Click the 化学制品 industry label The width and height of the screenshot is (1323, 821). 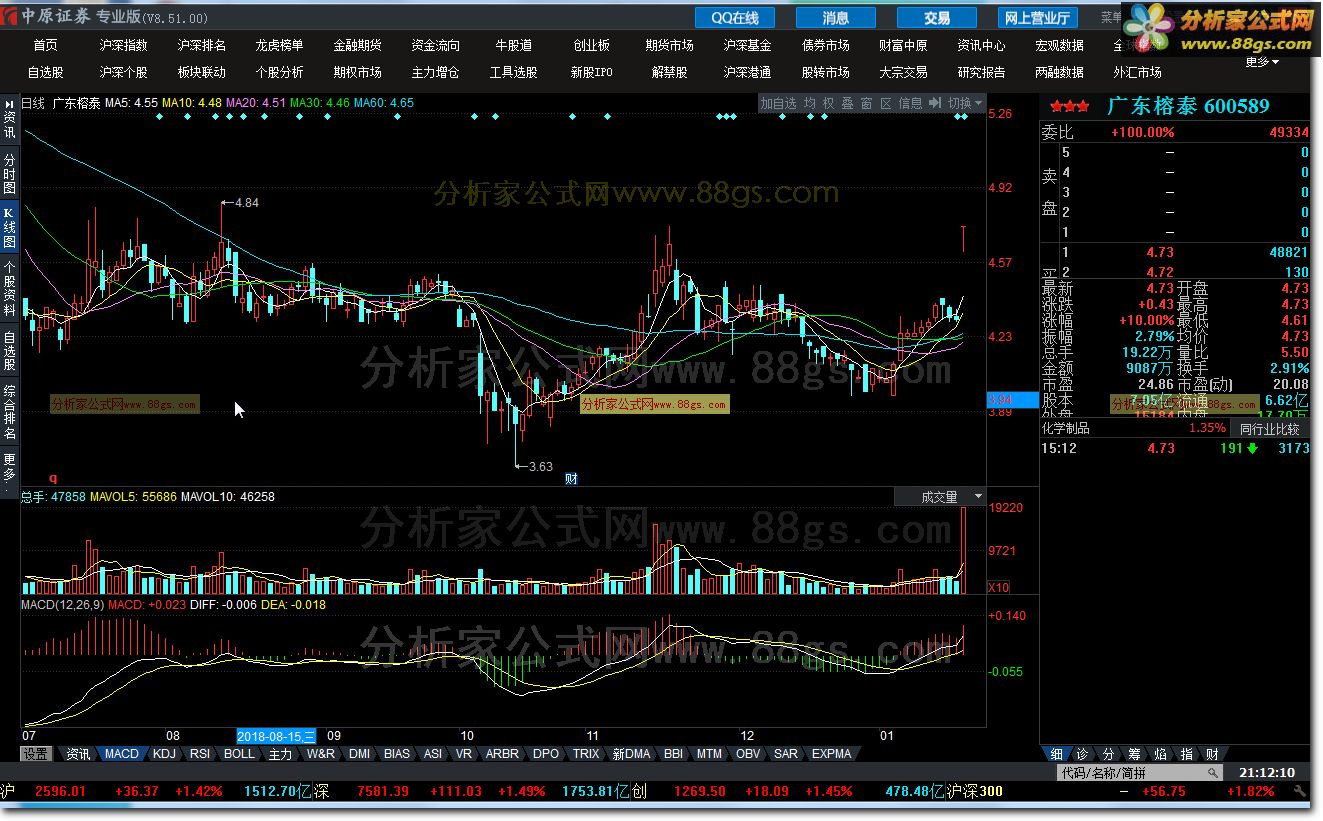click(x=1066, y=428)
